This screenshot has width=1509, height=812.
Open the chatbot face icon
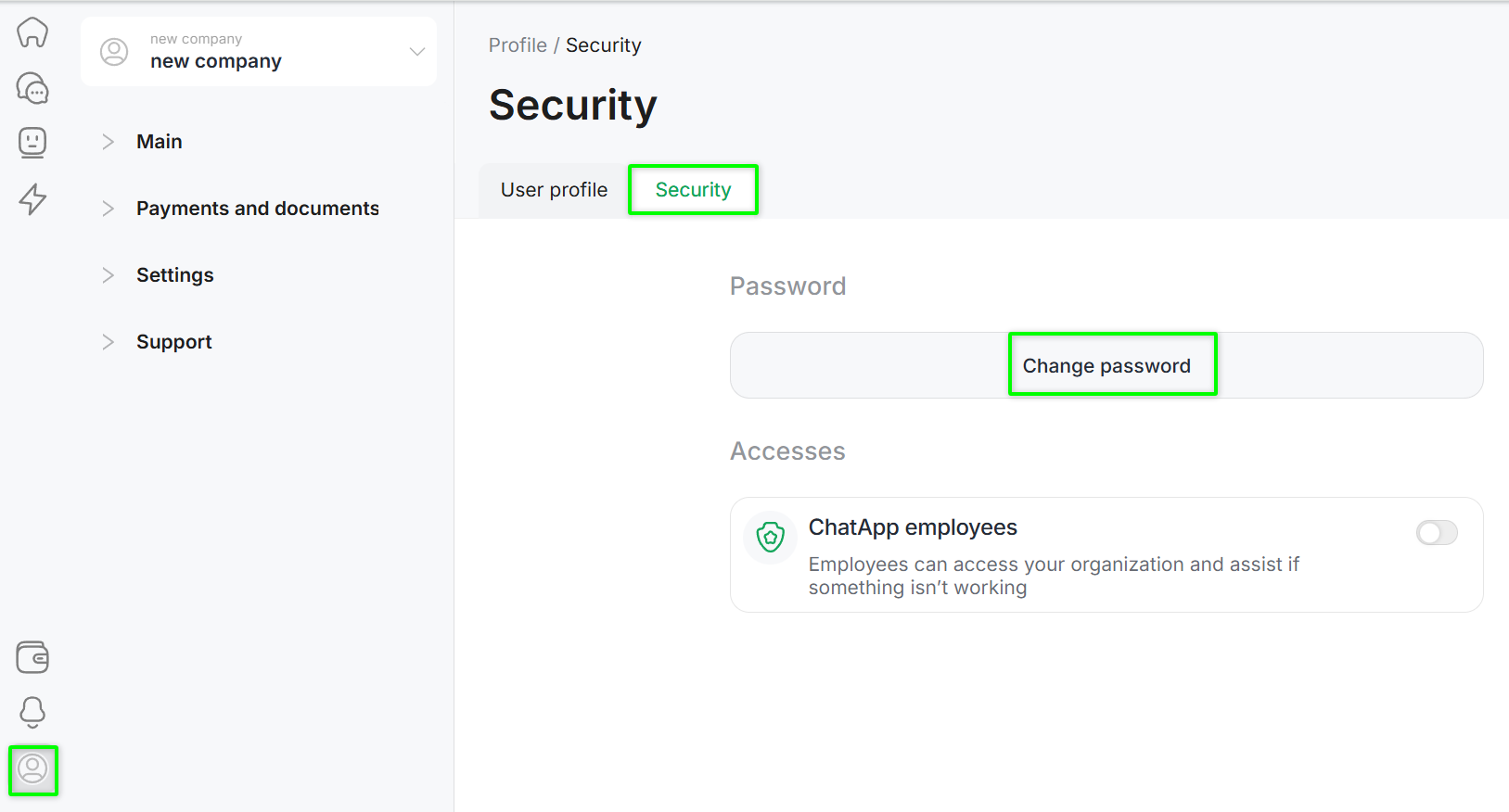[32, 143]
